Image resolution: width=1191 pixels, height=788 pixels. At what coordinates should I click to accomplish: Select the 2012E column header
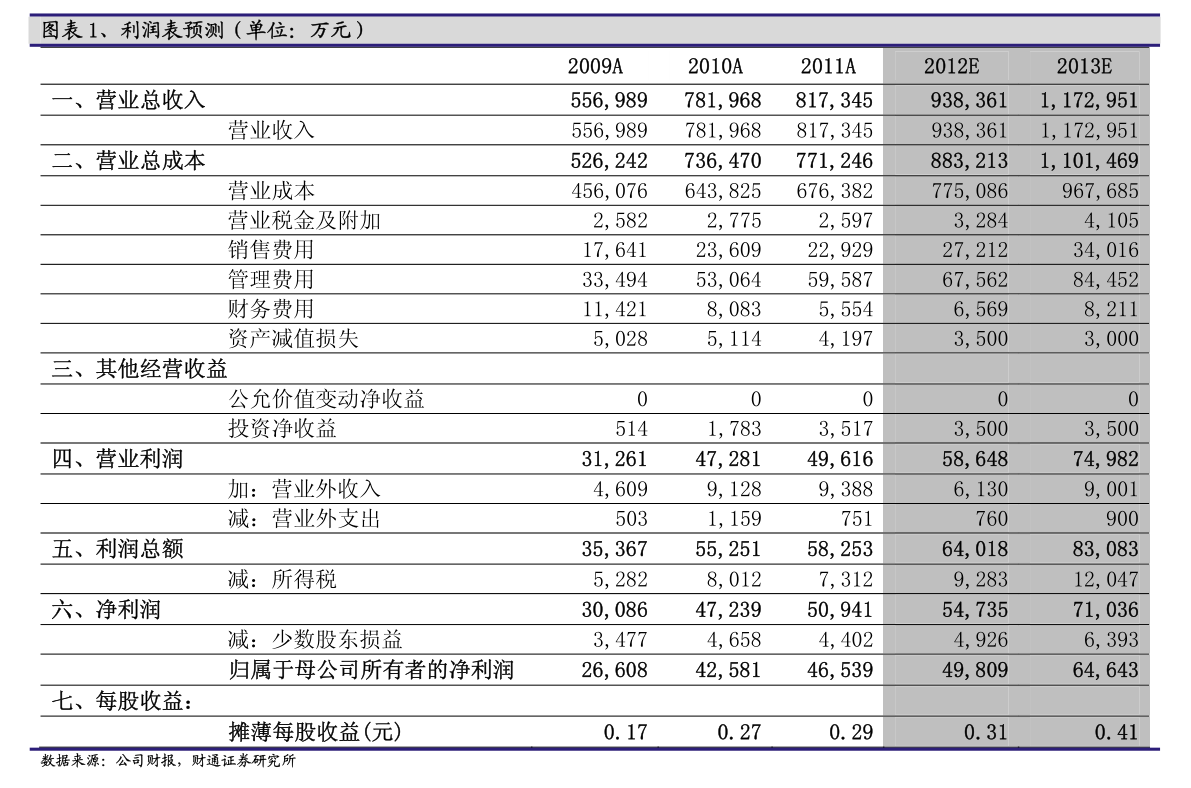coord(951,67)
